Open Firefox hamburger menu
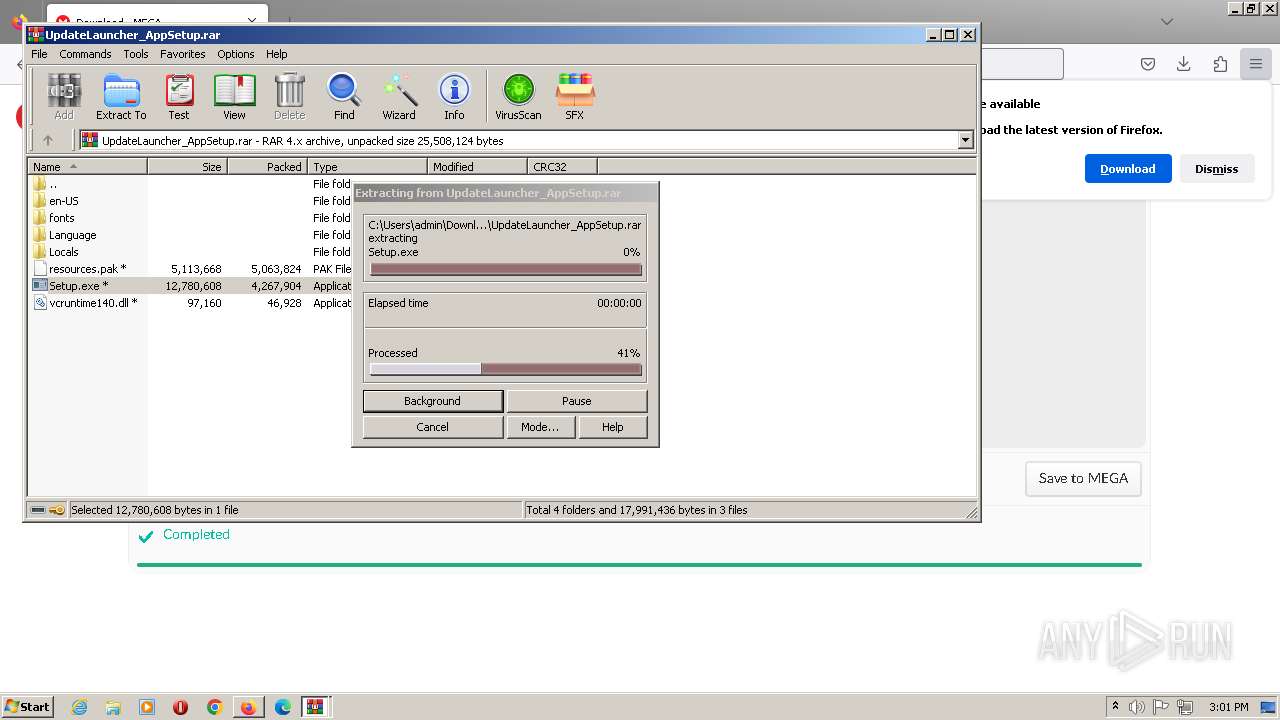Screen dimensions: 1280x720 pos(1255,64)
